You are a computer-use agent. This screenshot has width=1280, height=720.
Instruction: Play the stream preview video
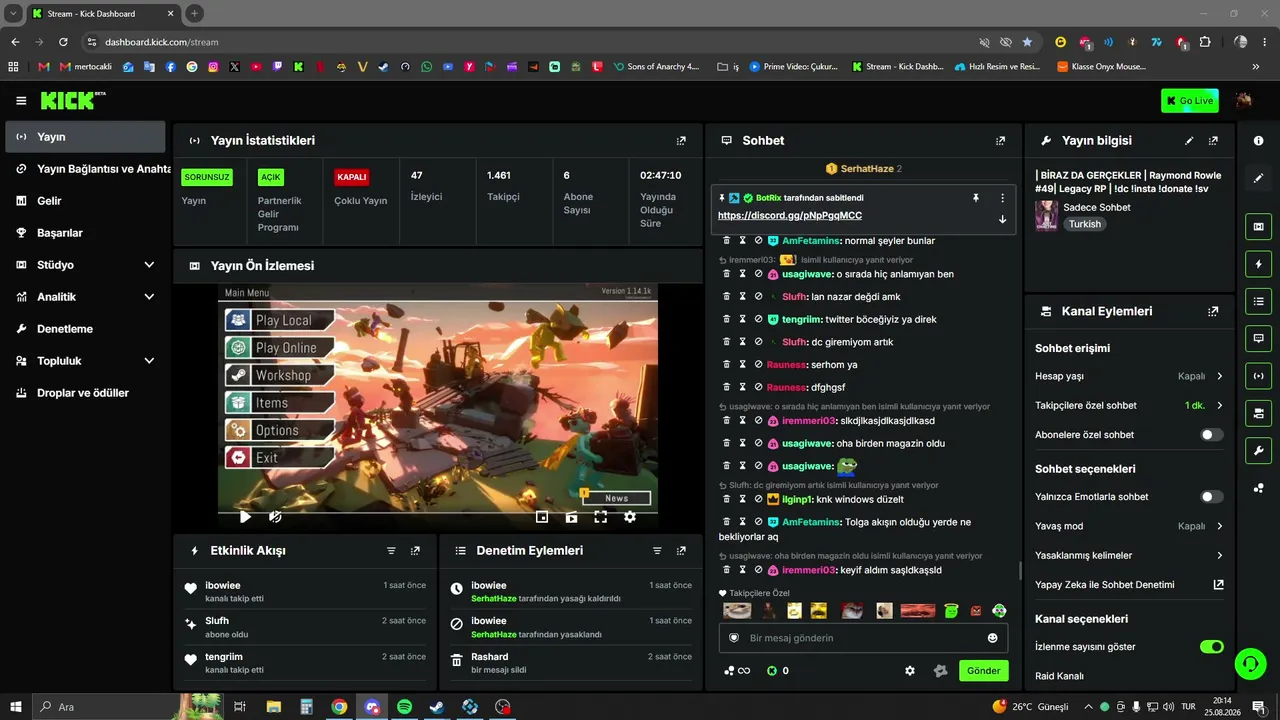245,517
